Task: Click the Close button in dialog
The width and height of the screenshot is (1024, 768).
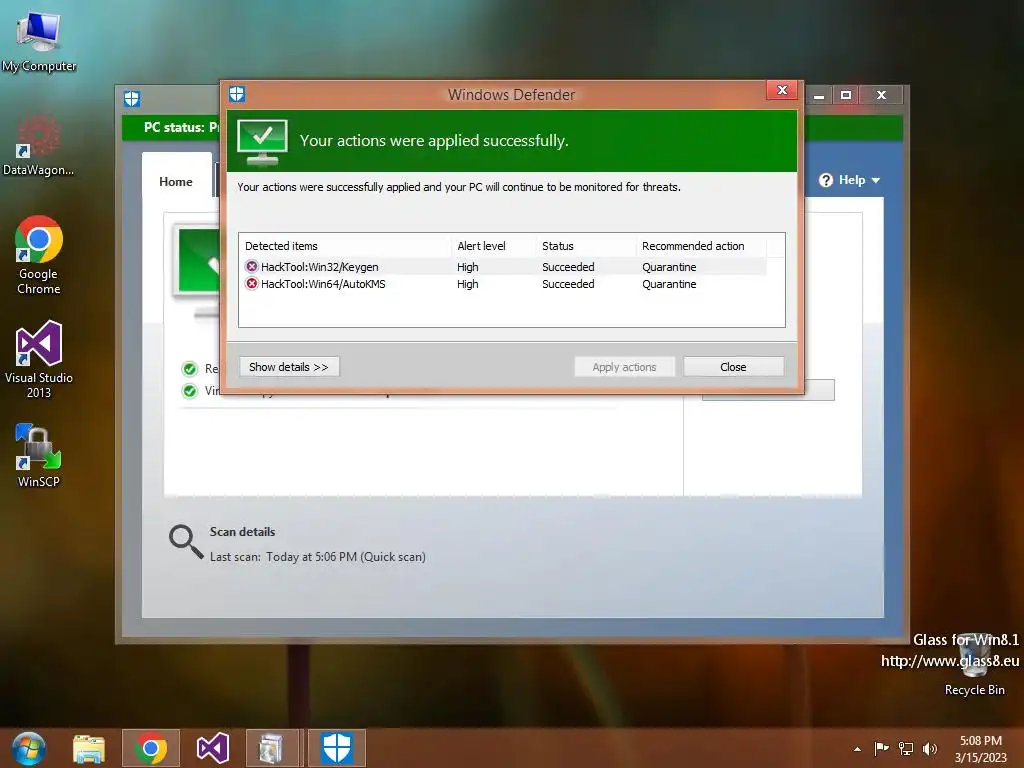Action: [733, 366]
